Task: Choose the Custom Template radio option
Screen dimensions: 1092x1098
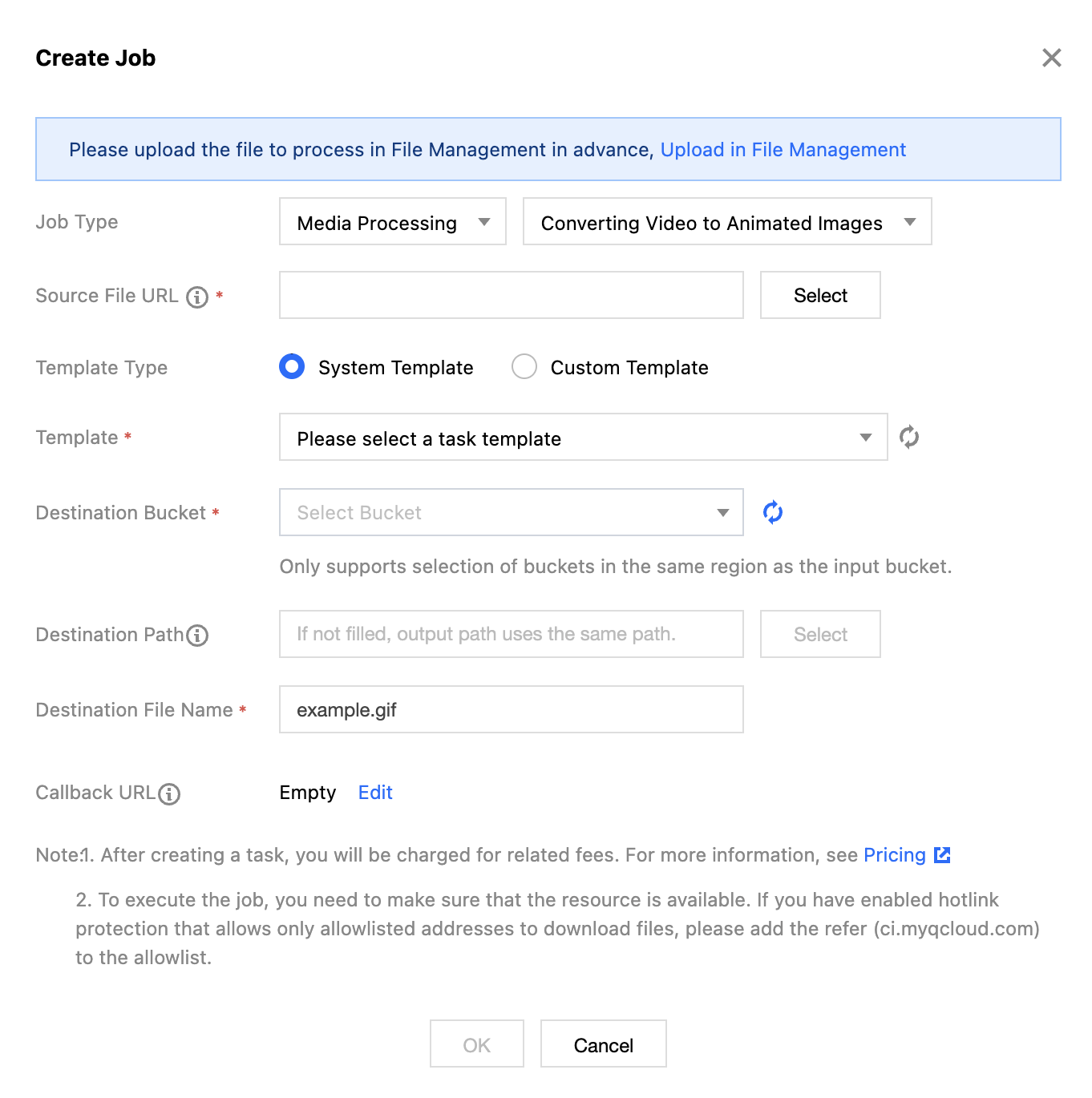Action: coord(524,367)
